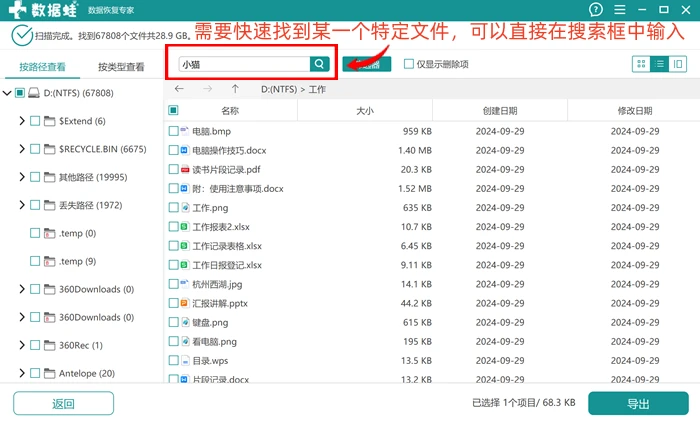Switch to thumbnail grid view icon
Image resolution: width=700 pixels, height=424 pixels.
642,64
